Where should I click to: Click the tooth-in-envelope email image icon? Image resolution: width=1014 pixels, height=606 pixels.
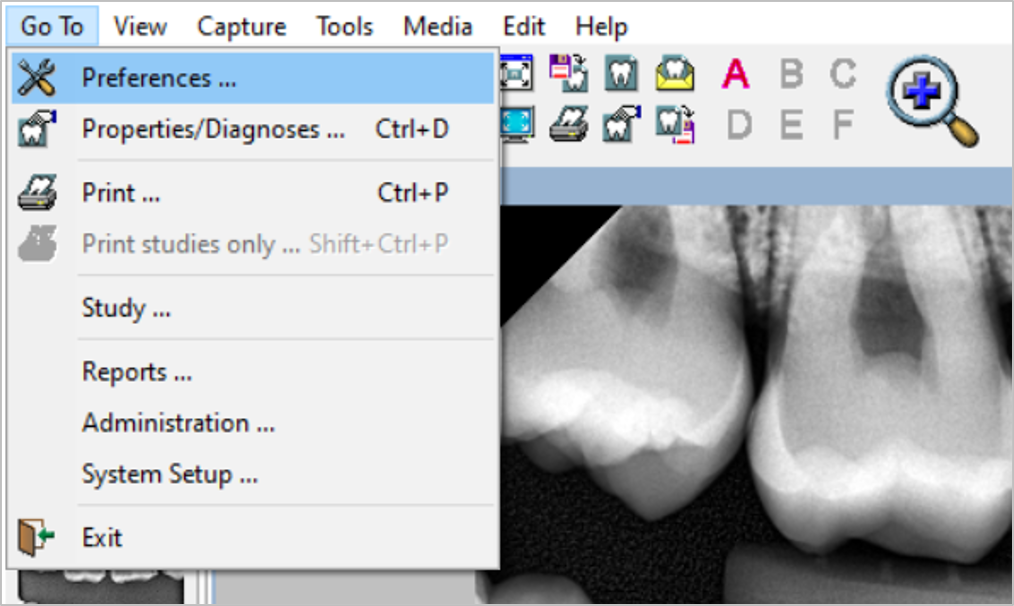click(675, 74)
